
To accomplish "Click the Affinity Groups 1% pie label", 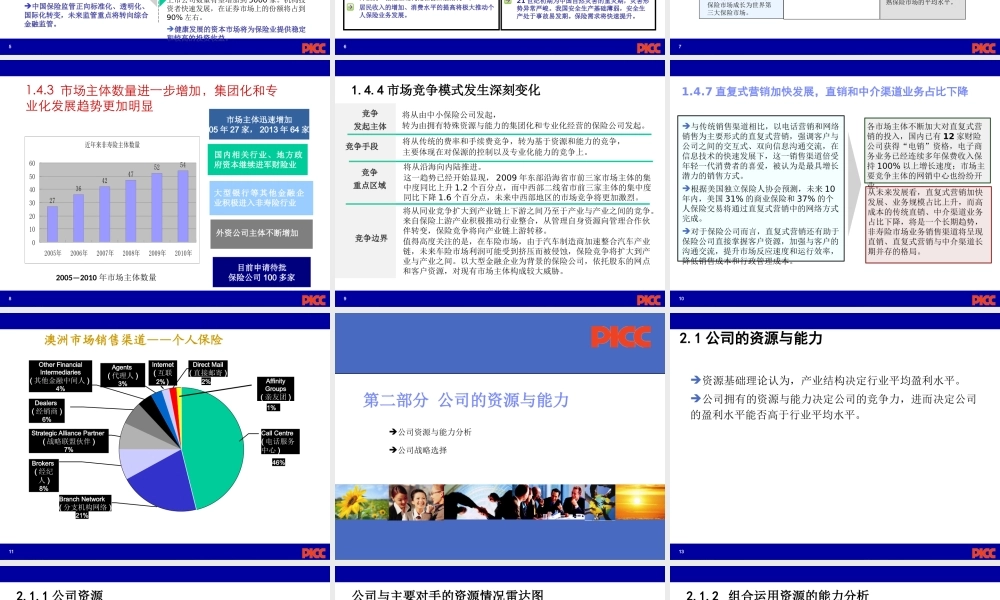I will [x=276, y=393].
